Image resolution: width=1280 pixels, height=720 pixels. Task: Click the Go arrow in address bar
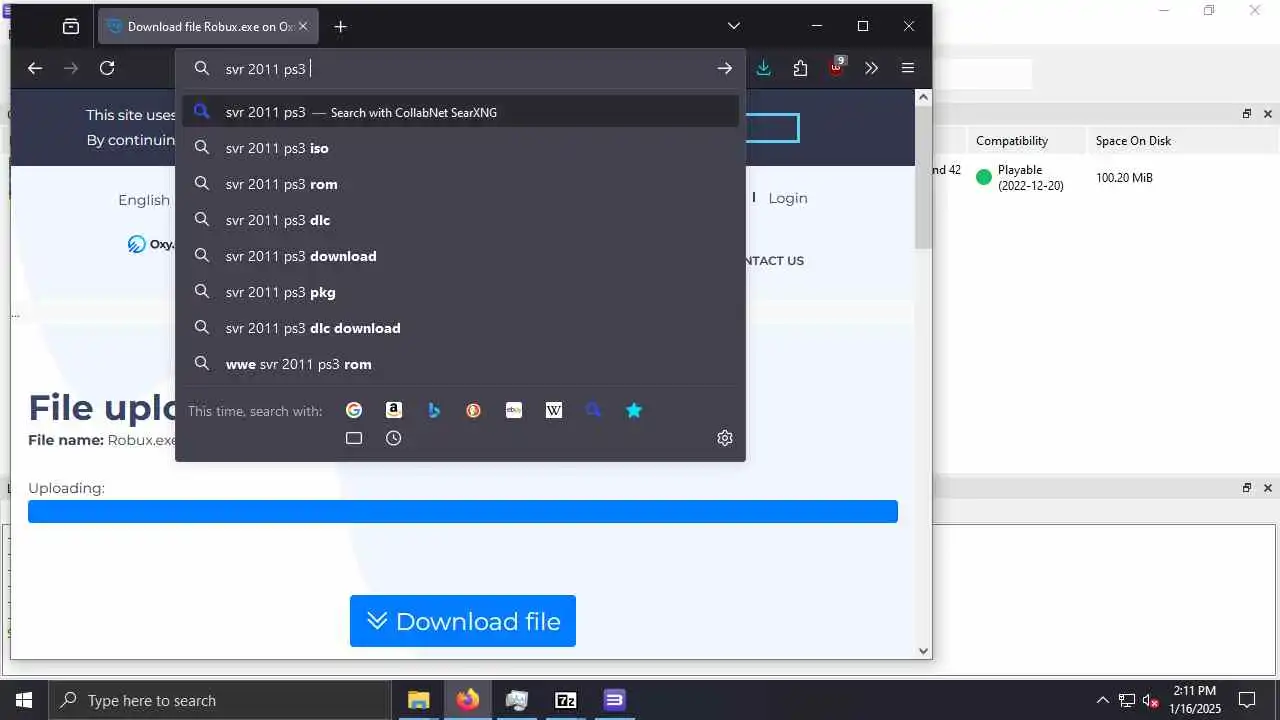(725, 68)
